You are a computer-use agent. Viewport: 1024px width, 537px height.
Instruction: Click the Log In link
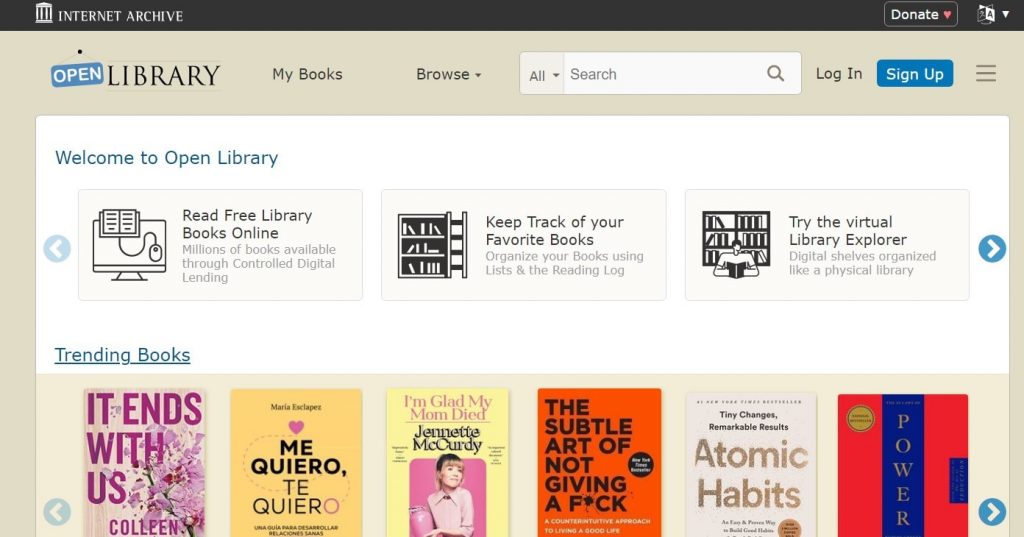point(839,73)
